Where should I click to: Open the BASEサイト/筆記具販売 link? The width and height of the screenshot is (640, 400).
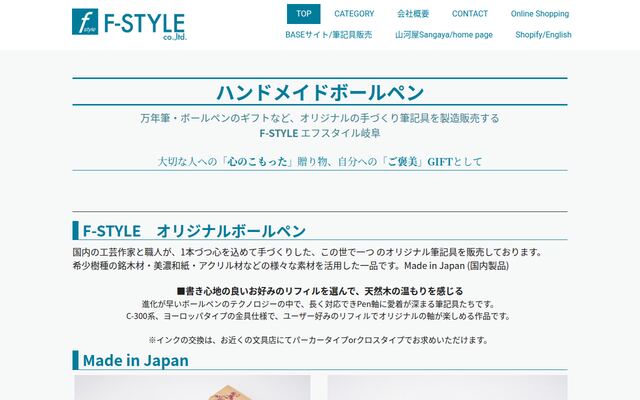(329, 35)
